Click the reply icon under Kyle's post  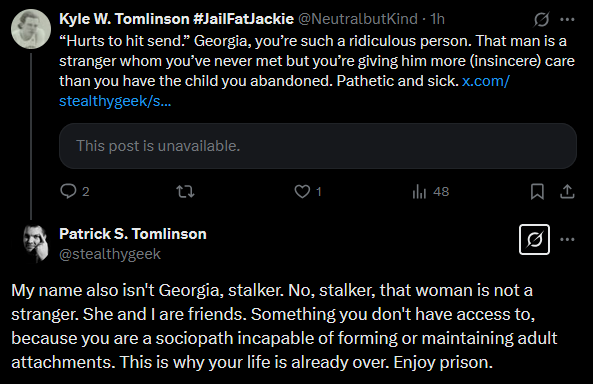[68, 191]
